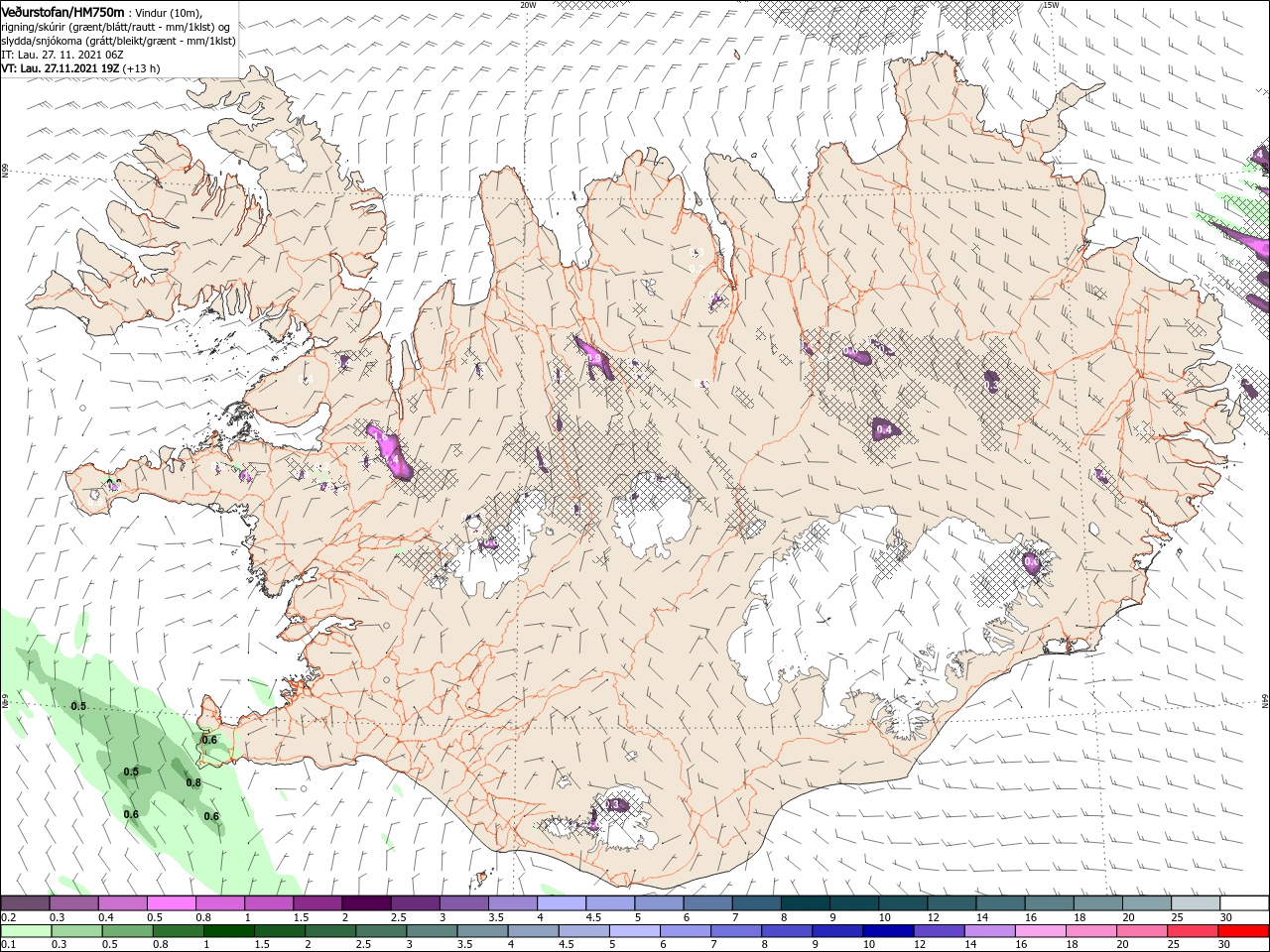
Task: Pick the darkest blue rain scale swatch
Action: (x=888, y=931)
